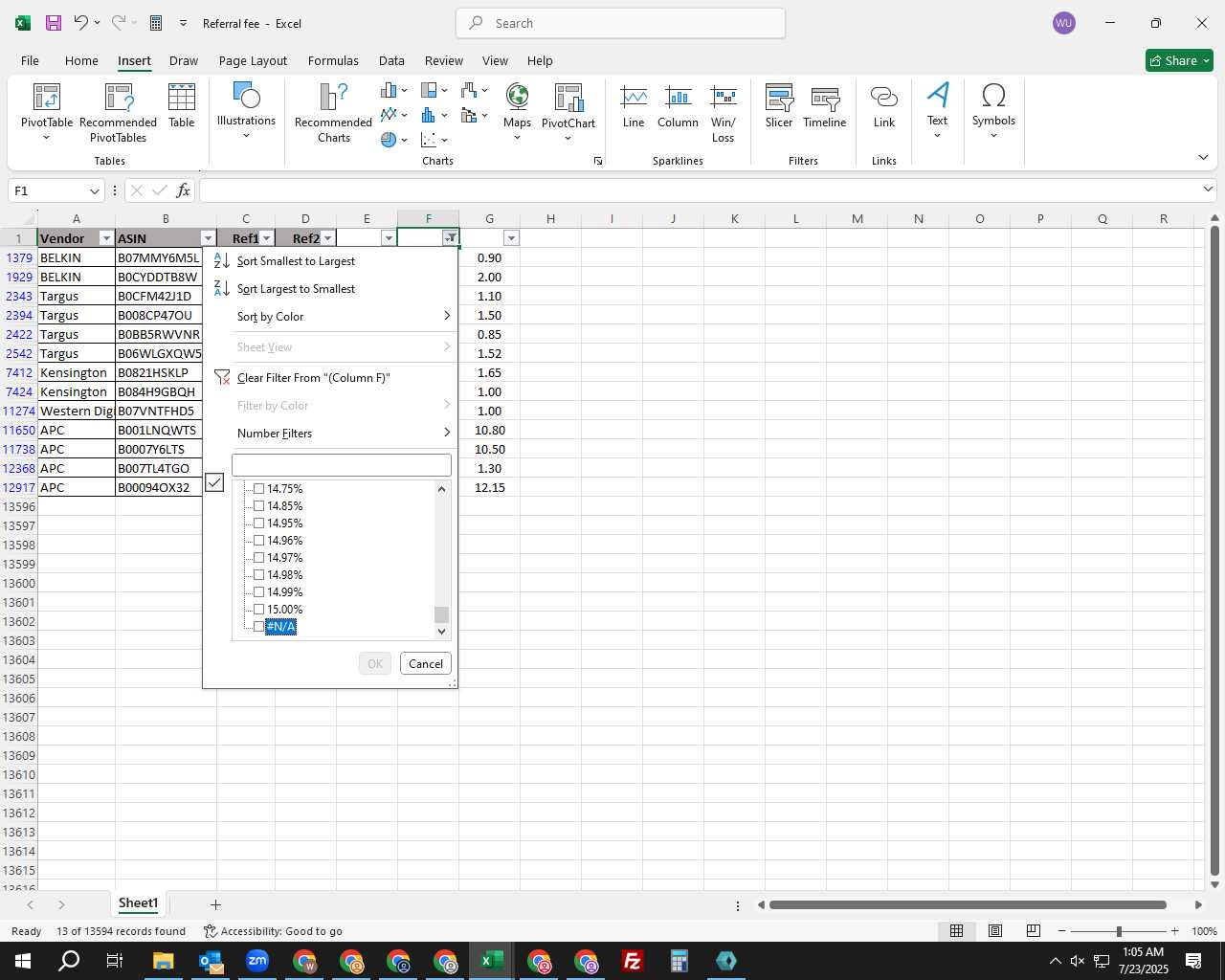
Task: Open the Maps chart option
Action: pyautogui.click(x=517, y=112)
